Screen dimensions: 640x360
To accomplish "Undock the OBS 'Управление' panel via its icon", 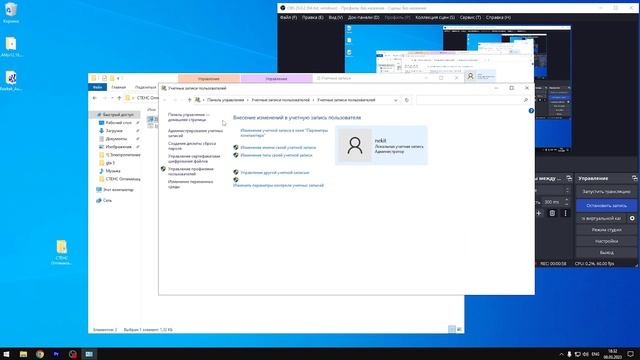I will coord(634,178).
